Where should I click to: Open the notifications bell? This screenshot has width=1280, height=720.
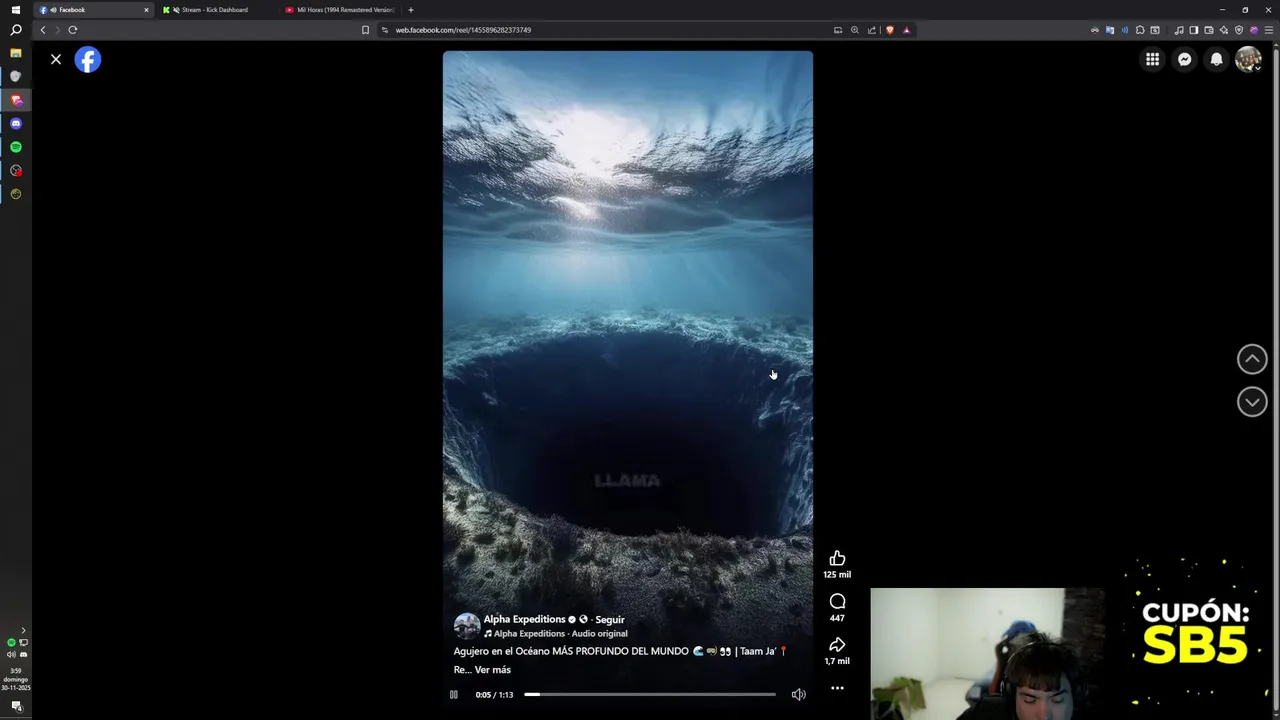tap(1216, 60)
